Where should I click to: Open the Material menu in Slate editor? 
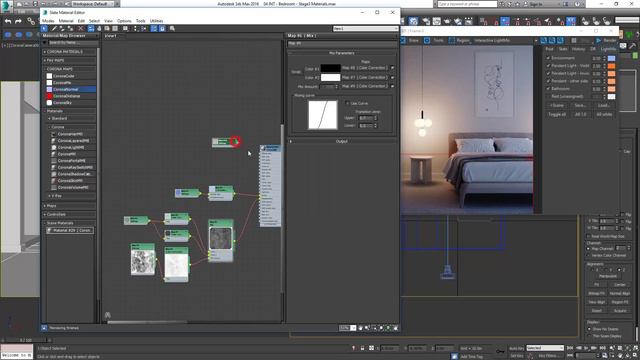66,21
